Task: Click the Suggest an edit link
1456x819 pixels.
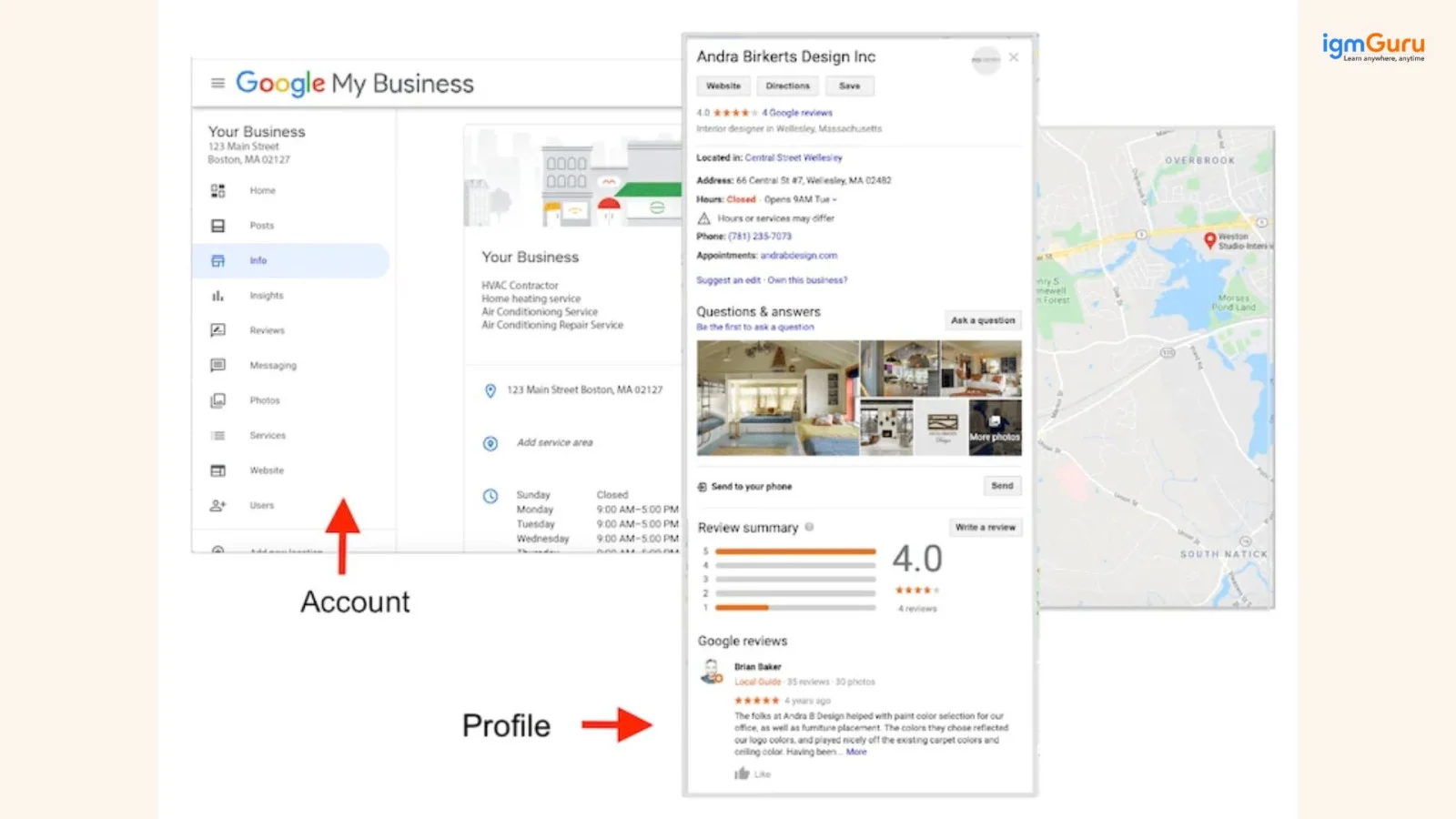Action: pyautogui.click(x=728, y=280)
